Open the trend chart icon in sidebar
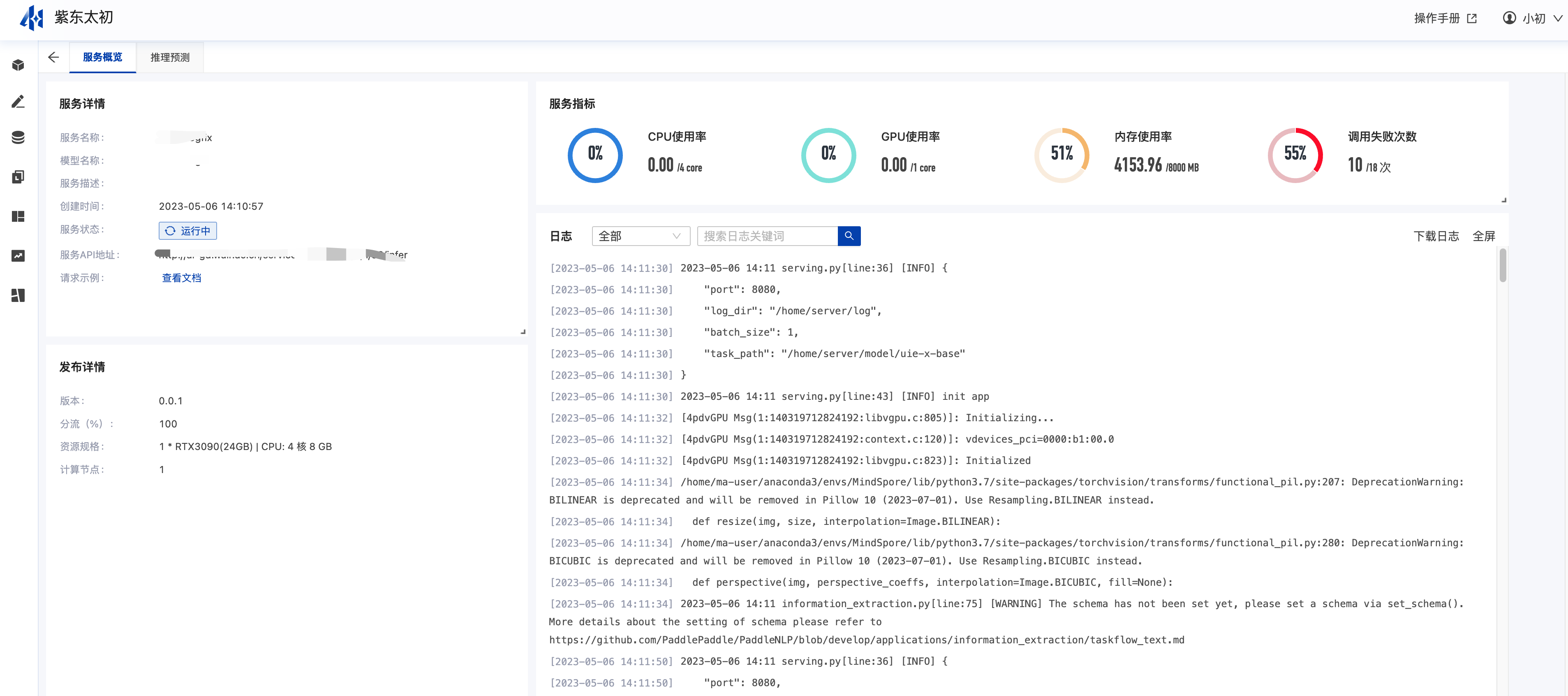The height and width of the screenshot is (696, 1568). pos(18,256)
